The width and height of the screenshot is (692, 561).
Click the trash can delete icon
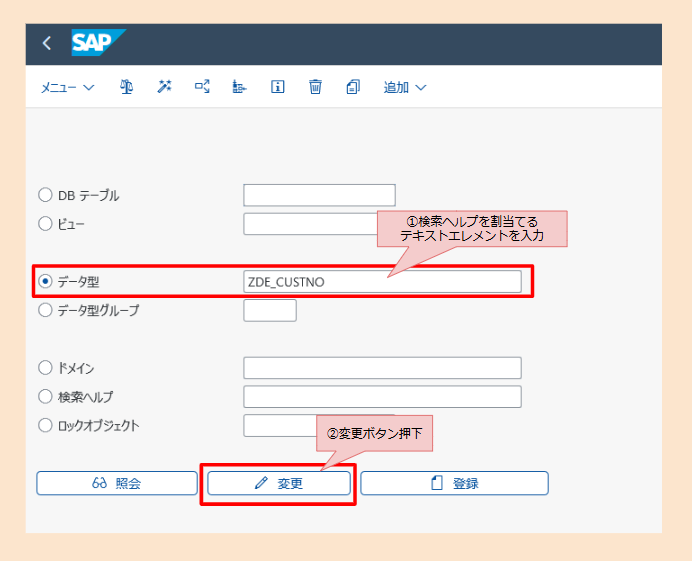tap(315, 87)
